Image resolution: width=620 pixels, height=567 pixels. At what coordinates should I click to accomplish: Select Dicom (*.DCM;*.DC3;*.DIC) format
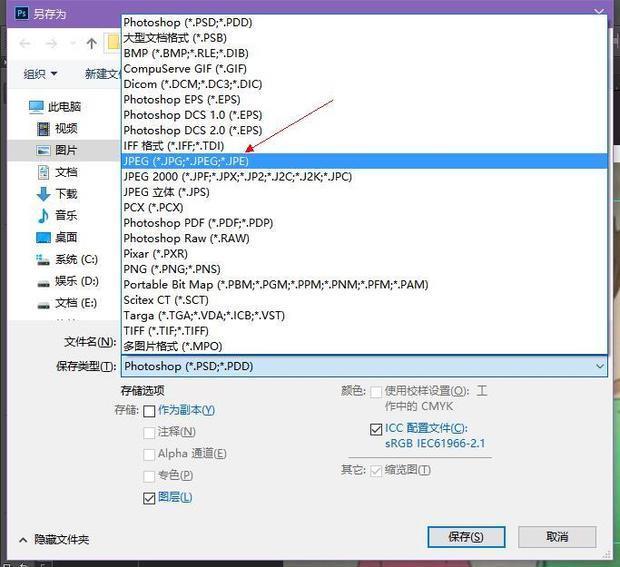click(x=364, y=84)
